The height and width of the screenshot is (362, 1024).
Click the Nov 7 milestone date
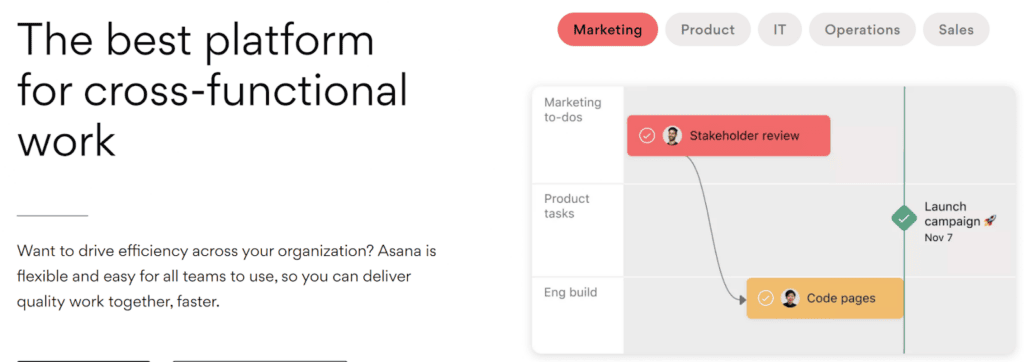pyautogui.click(x=938, y=238)
